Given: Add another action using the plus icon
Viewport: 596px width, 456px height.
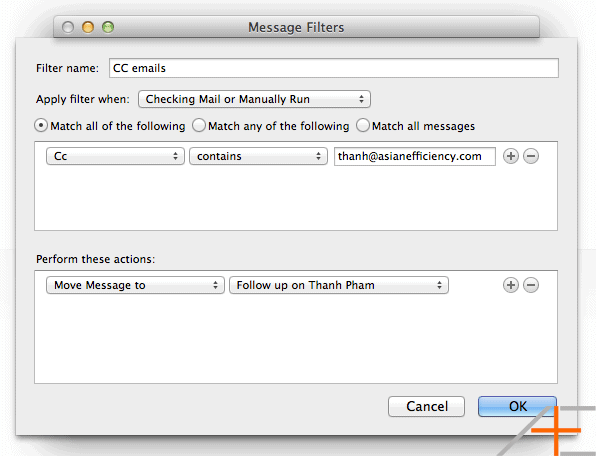Looking at the screenshot, I should point(510,285).
